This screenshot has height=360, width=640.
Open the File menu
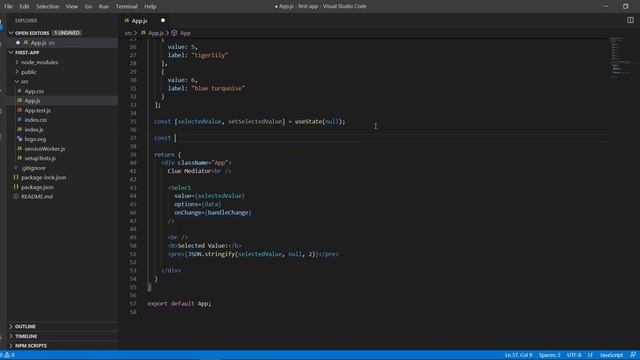coord(8,6)
